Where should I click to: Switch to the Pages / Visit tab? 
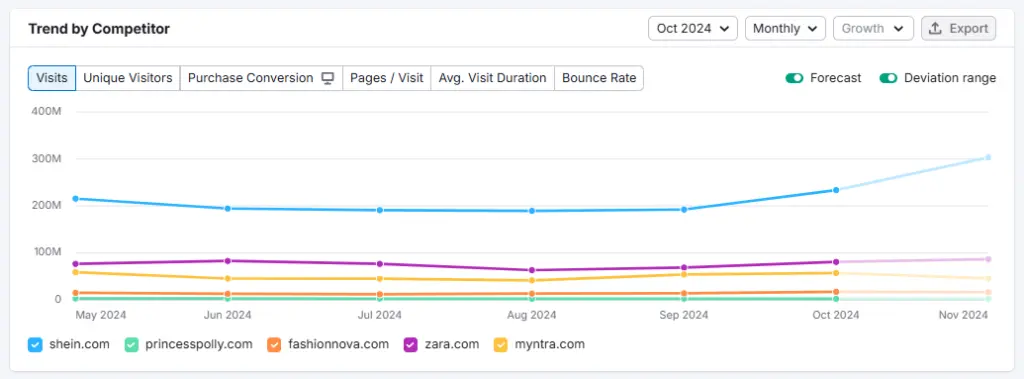tap(387, 78)
